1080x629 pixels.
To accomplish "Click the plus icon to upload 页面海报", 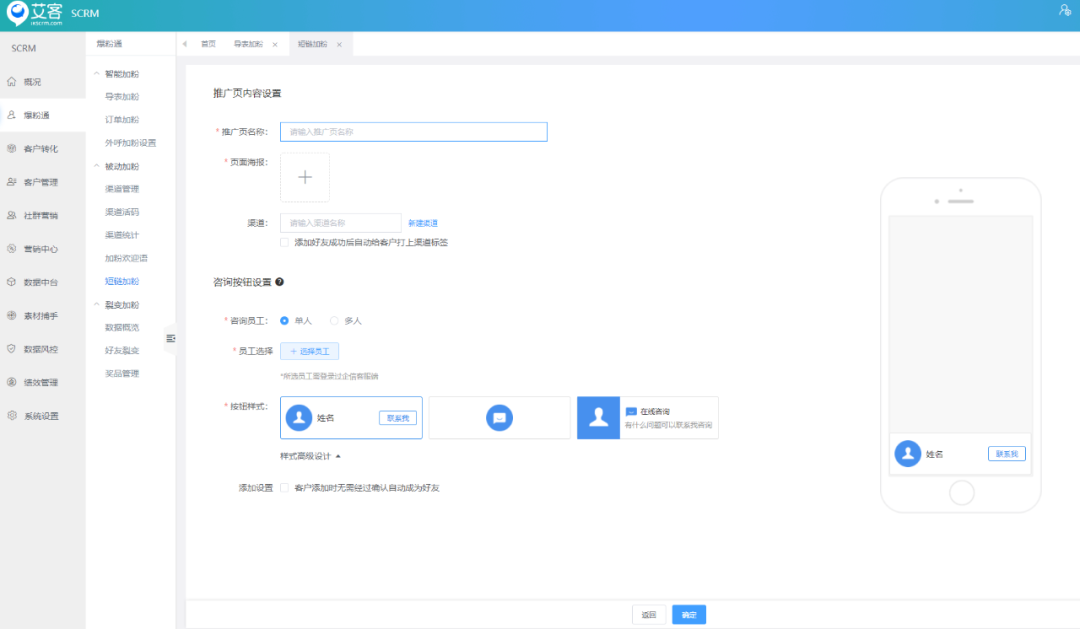I will [x=305, y=177].
